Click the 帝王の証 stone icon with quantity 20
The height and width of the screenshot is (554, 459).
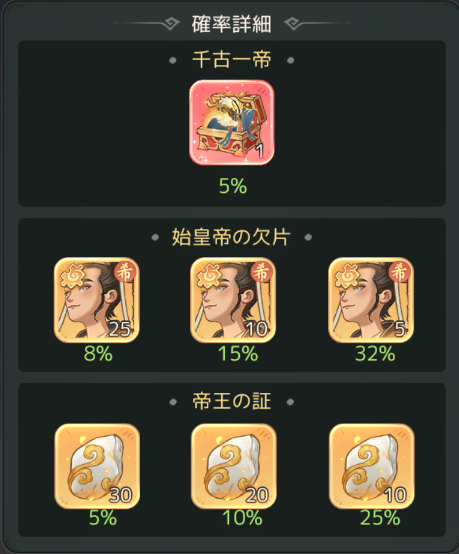pyautogui.click(x=234, y=466)
